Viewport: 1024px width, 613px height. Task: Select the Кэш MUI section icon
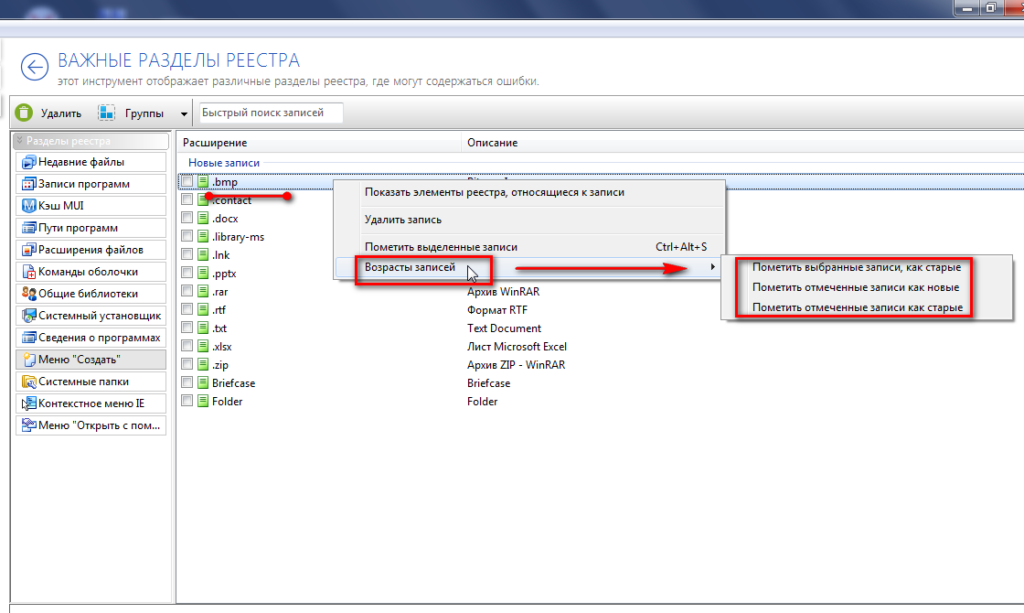tap(27, 206)
